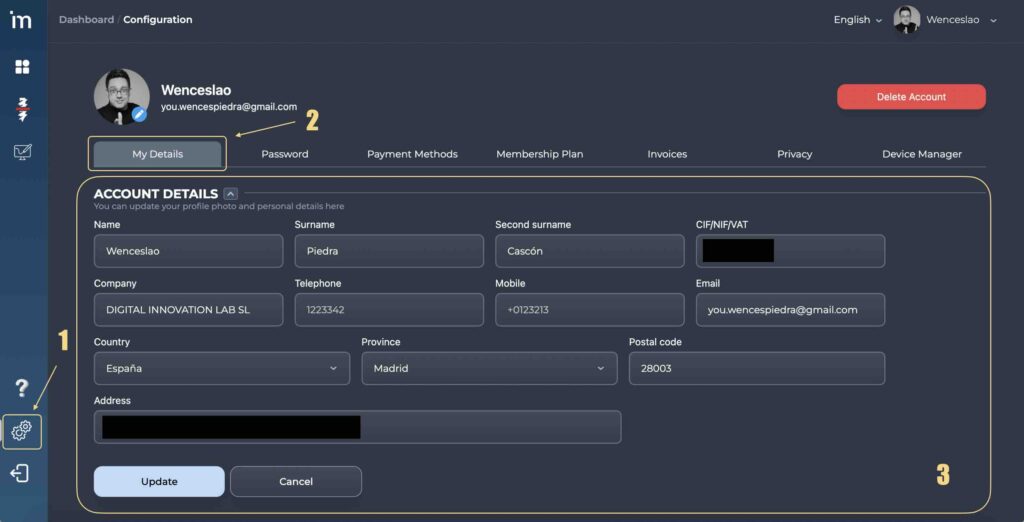Expand the Wenceslao user menu
The image size is (1024, 522).
point(961,20)
